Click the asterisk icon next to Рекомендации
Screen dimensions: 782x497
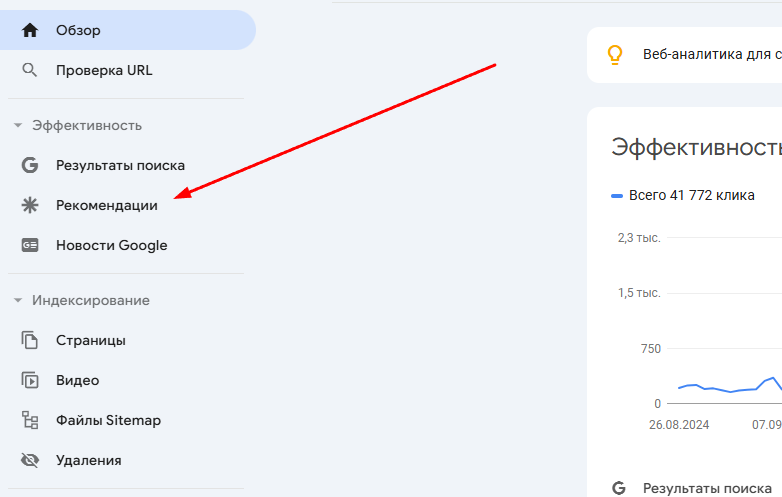point(30,205)
